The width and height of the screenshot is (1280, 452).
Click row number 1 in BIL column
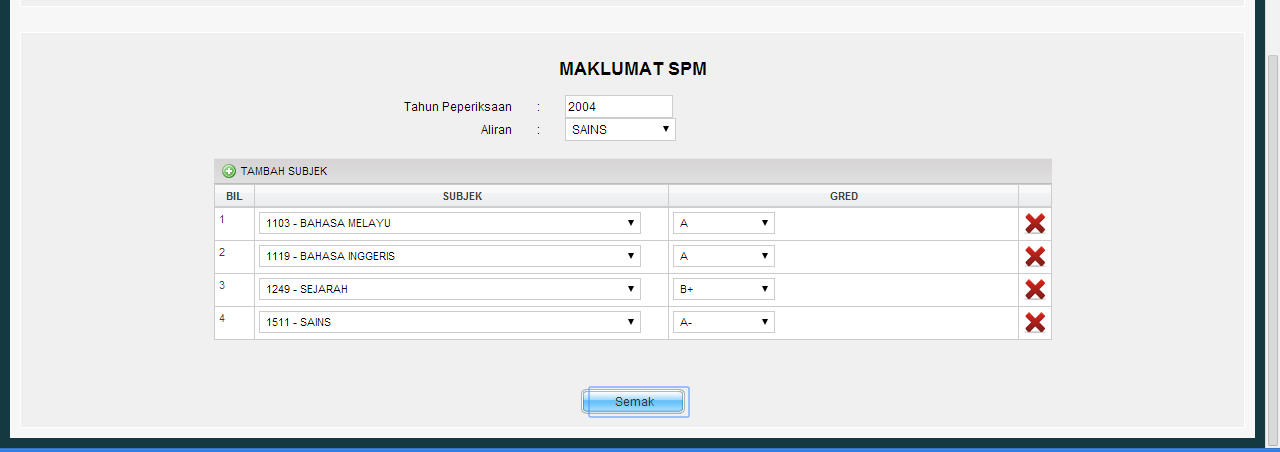[223, 218]
